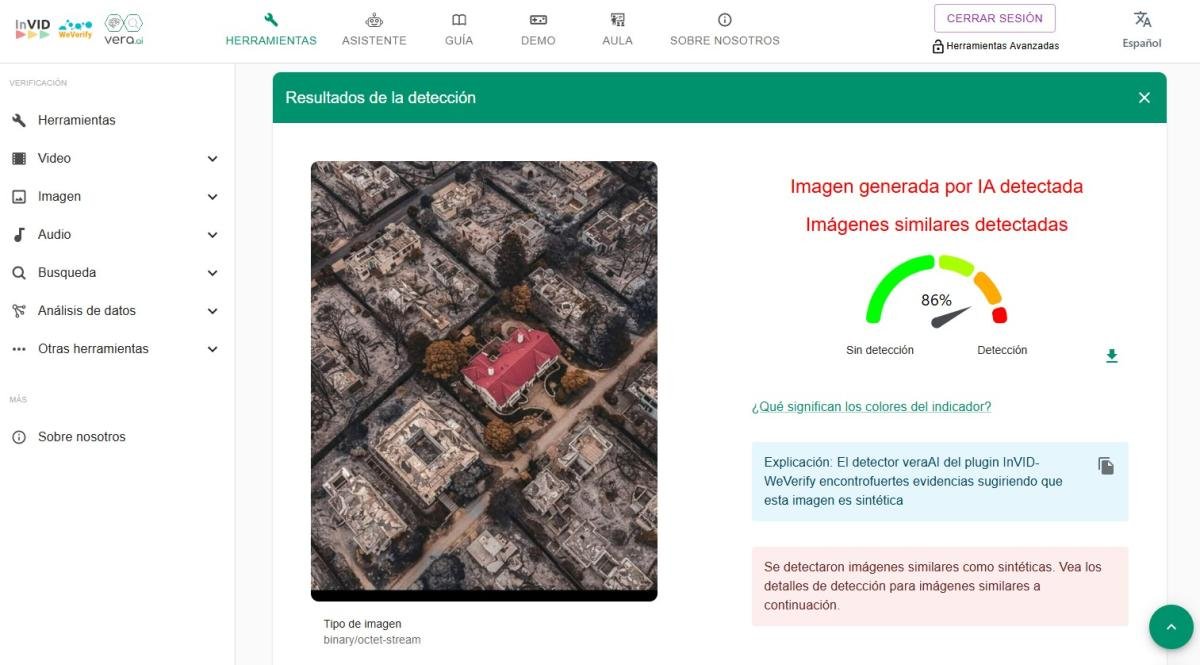Viewport: 1200px width, 665px height.
Task: Click the 'binary/octet-stream' image type value
Action: pos(372,640)
